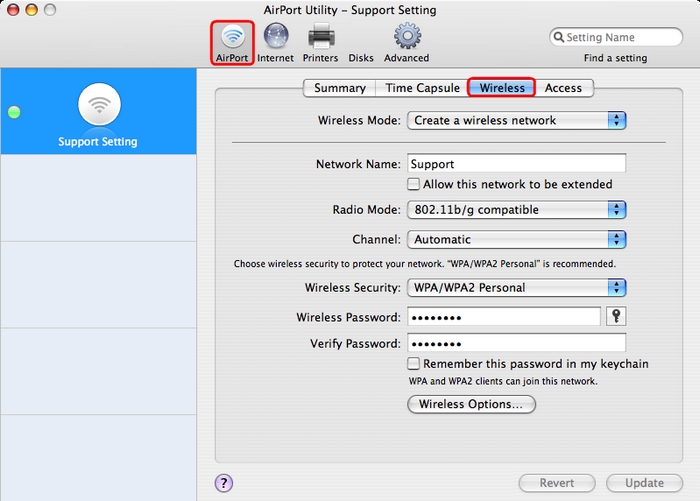This screenshot has height=501, width=700.
Task: Click the Setting Name search field
Action: pyautogui.click(x=616, y=37)
